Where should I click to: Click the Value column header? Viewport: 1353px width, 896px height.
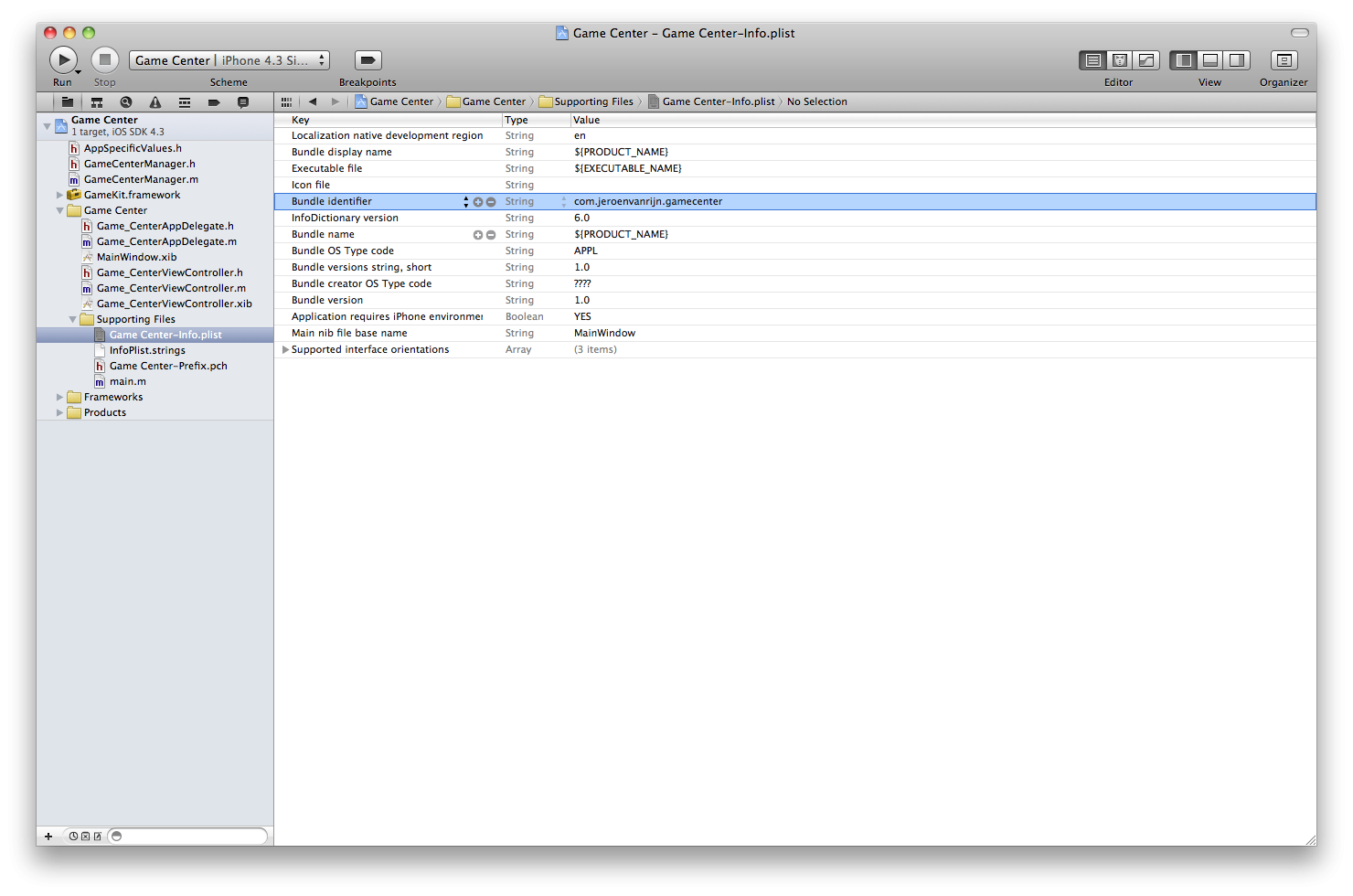pyautogui.click(x=943, y=120)
